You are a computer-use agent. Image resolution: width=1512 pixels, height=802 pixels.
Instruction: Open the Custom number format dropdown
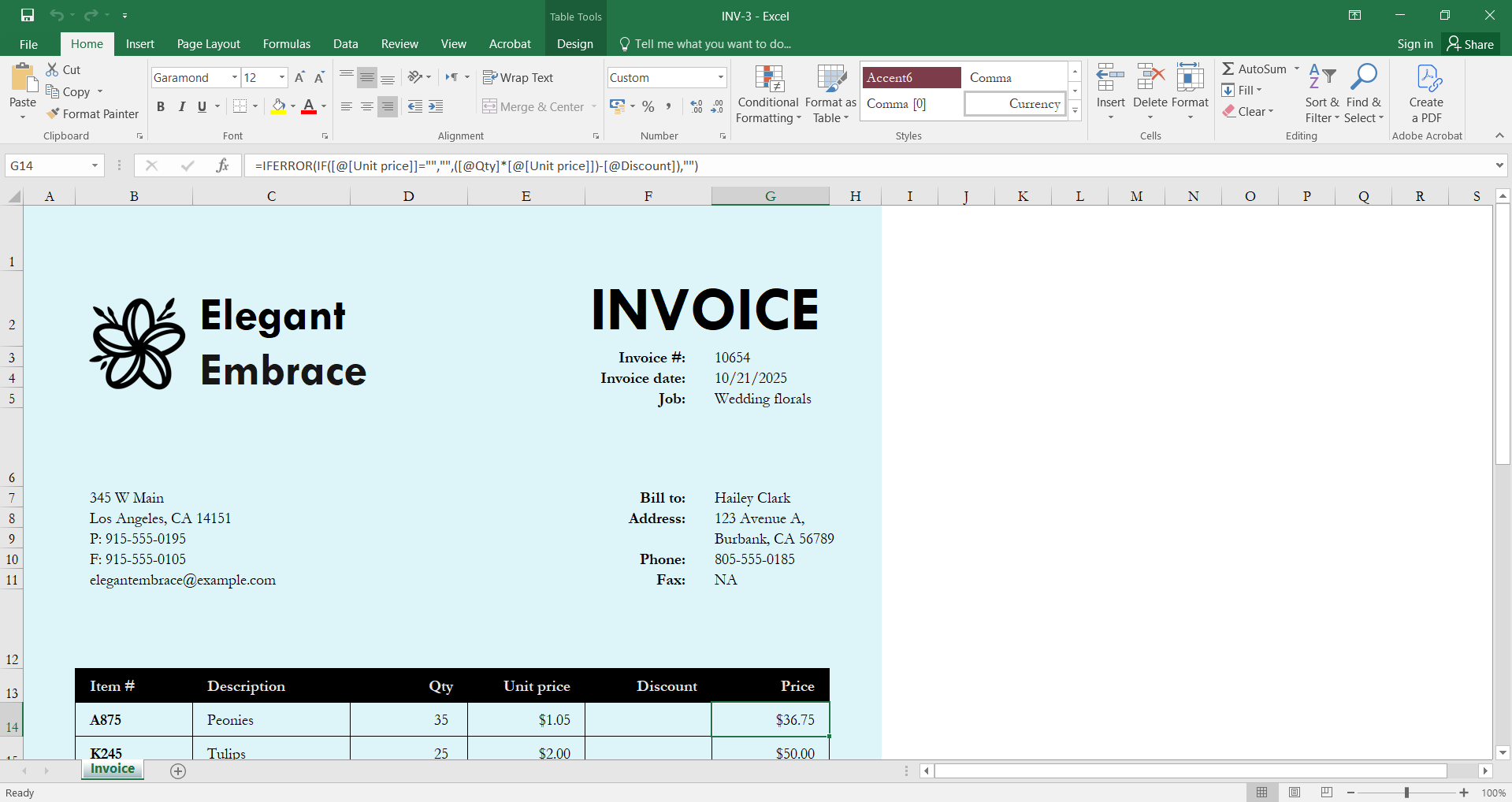pyautogui.click(x=720, y=77)
